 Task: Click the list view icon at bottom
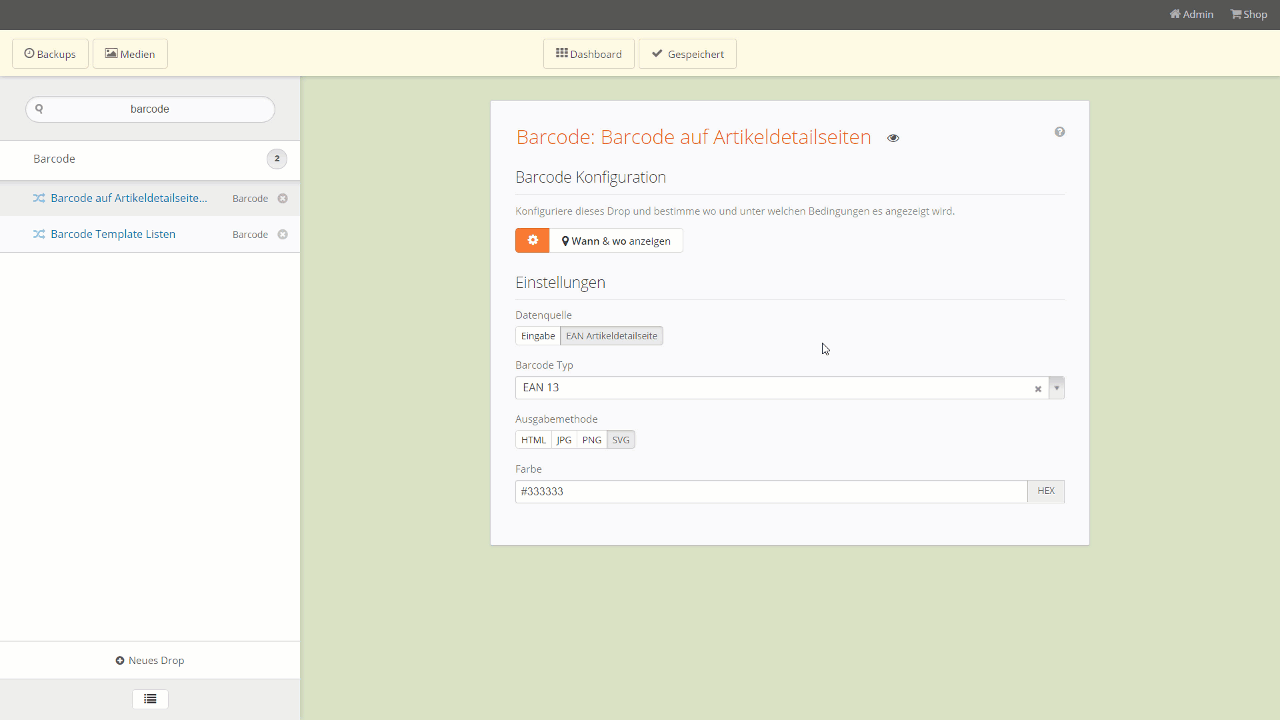pyautogui.click(x=150, y=699)
